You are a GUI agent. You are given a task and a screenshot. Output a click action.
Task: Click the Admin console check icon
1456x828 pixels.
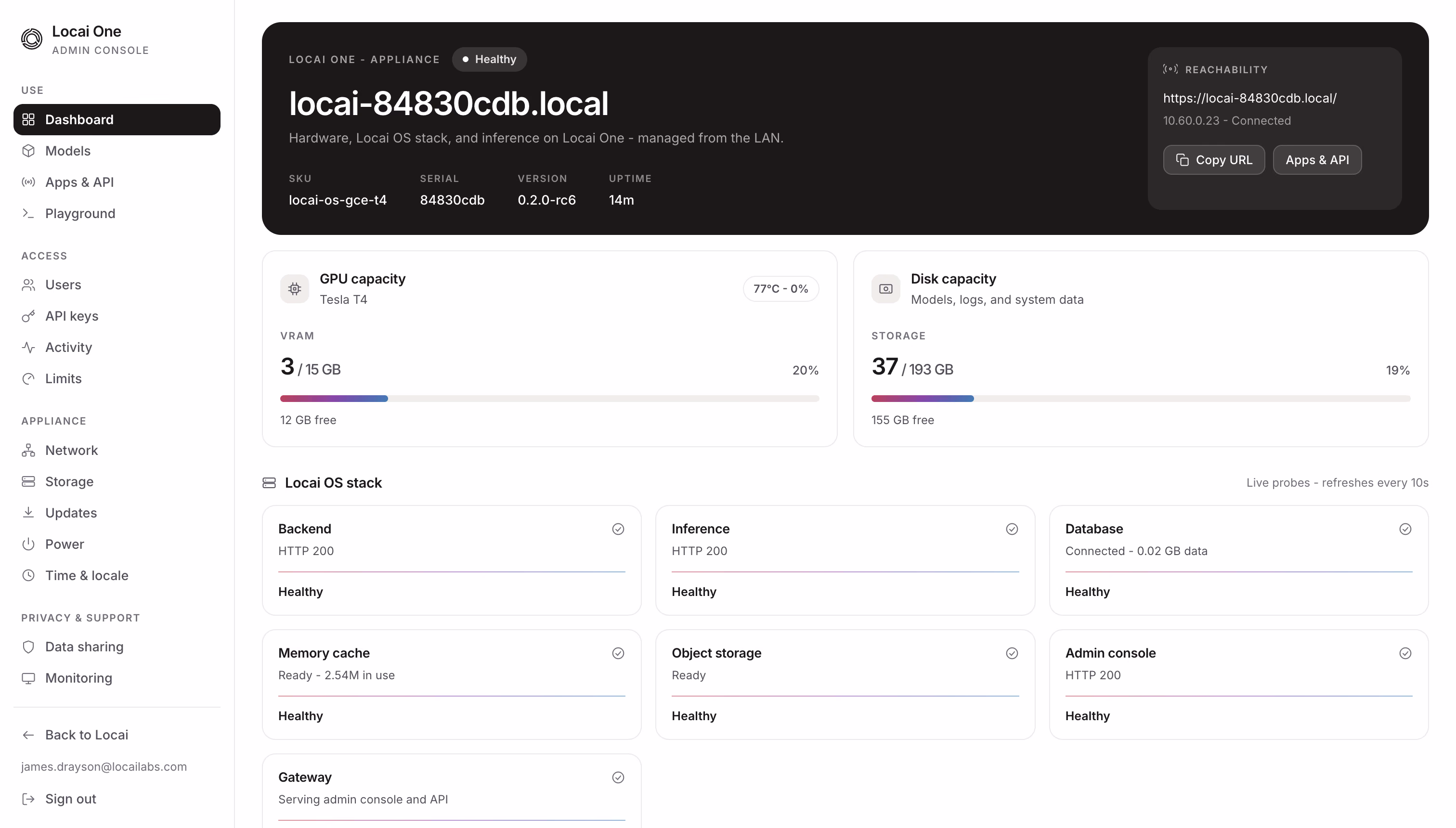[1405, 653]
